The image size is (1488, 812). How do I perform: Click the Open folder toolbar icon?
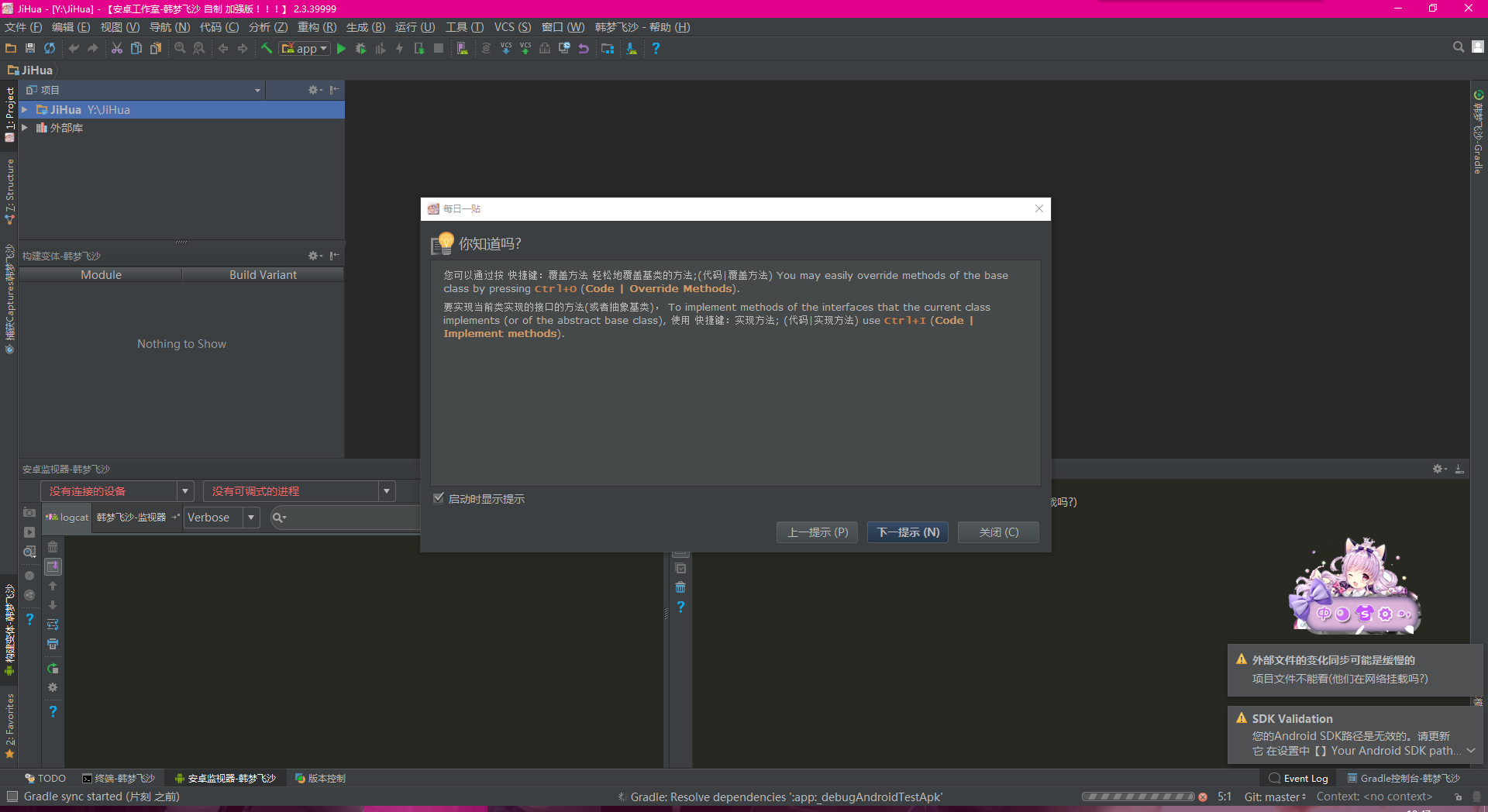(x=11, y=48)
